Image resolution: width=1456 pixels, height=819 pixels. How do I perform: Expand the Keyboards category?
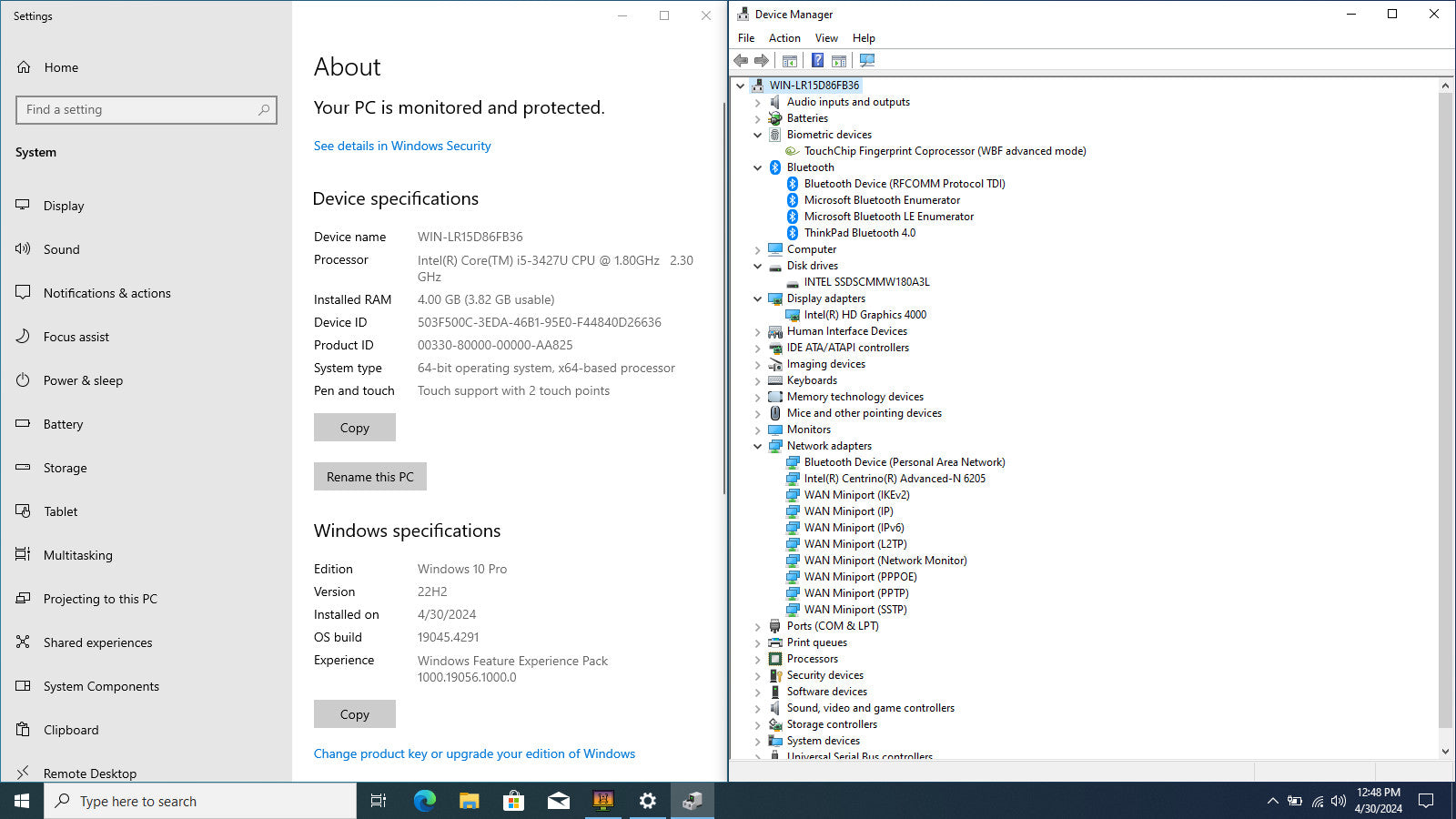(757, 380)
